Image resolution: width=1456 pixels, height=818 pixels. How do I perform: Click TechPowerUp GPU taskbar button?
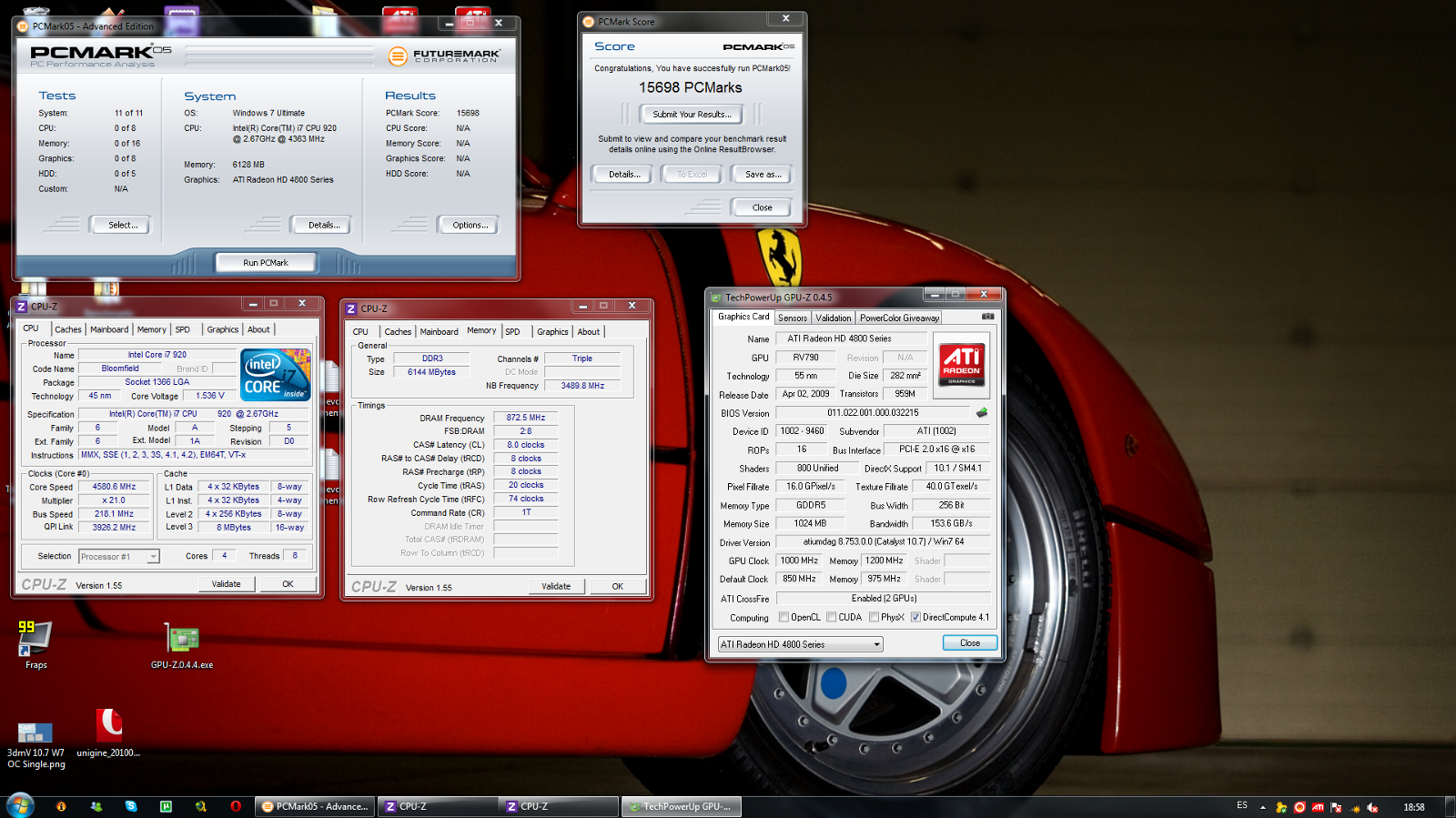pyautogui.click(x=682, y=806)
